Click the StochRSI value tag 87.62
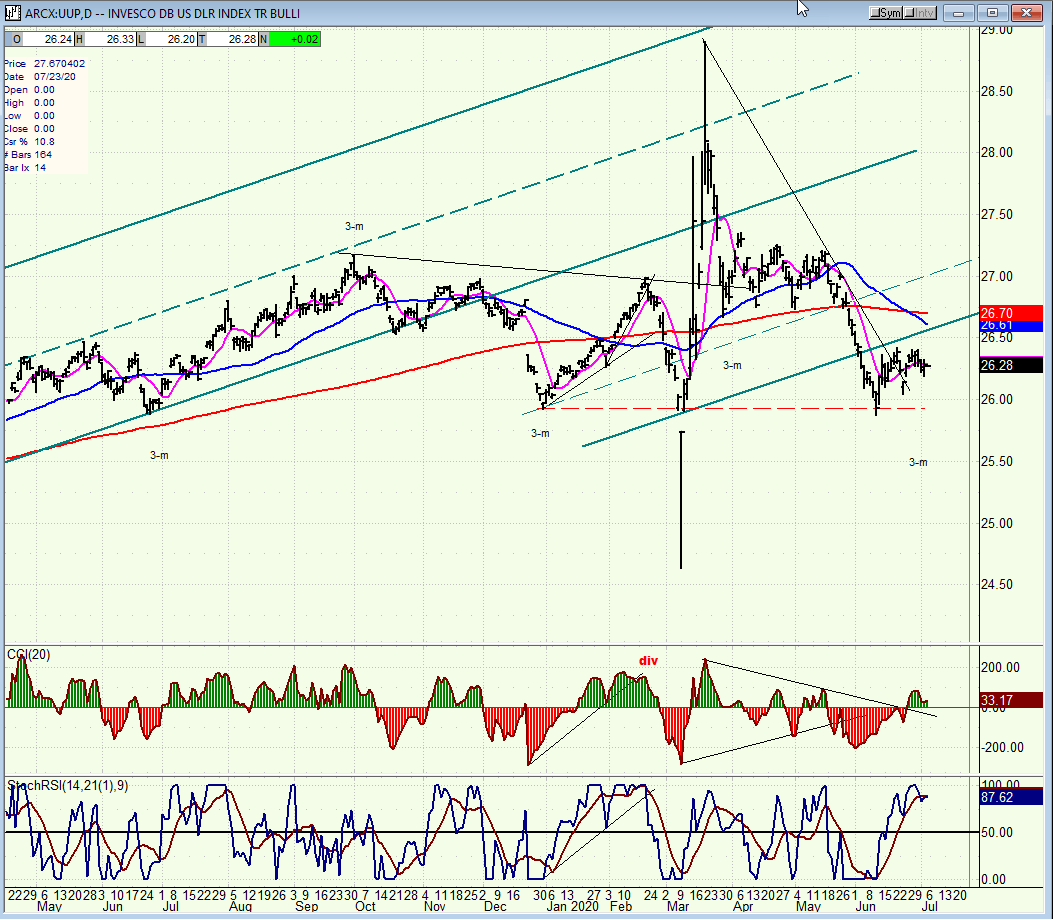This screenshot has width=1053, height=920. (x=1011, y=798)
